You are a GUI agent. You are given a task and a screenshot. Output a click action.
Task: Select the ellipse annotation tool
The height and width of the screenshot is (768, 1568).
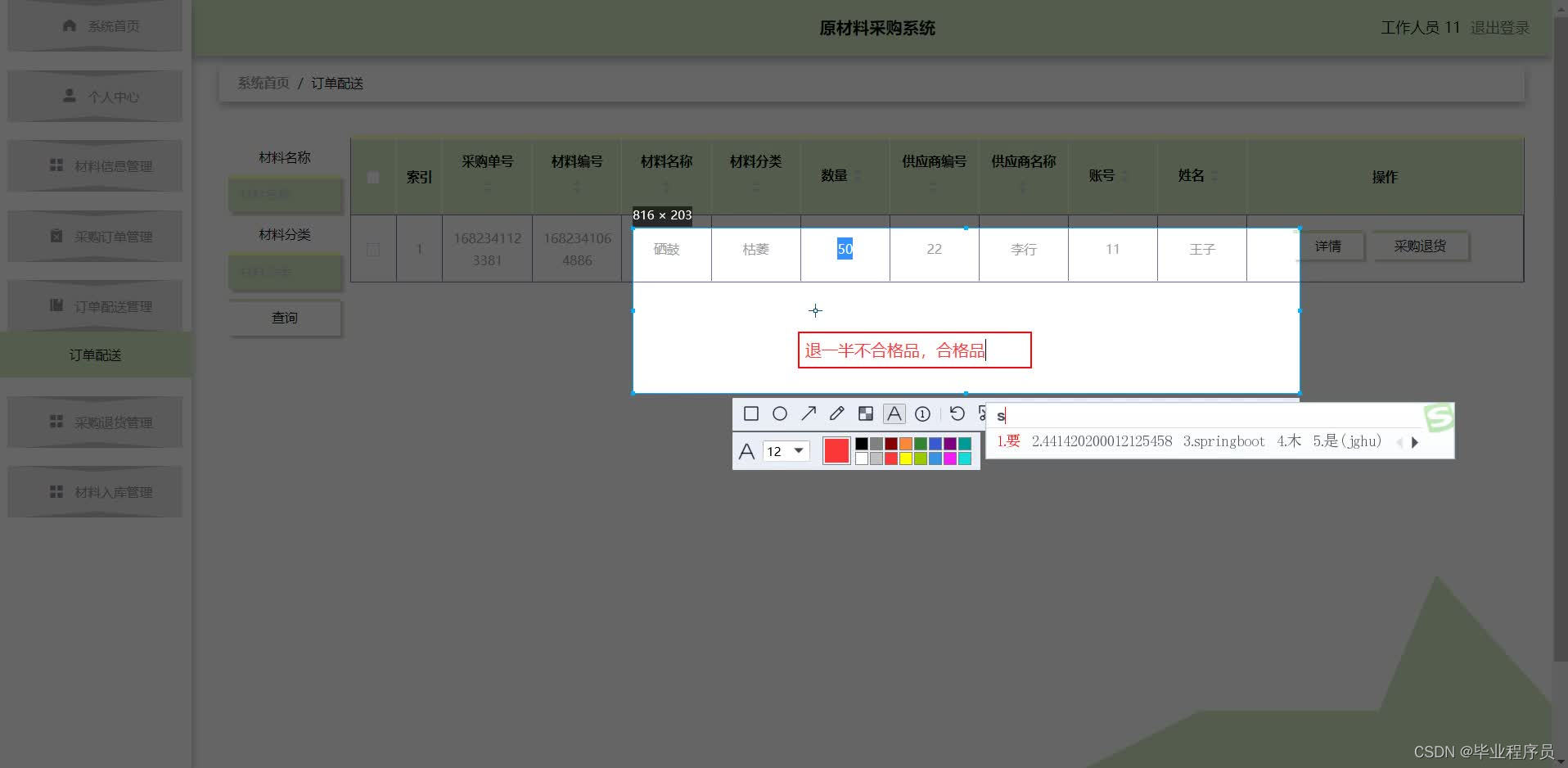pyautogui.click(x=780, y=413)
